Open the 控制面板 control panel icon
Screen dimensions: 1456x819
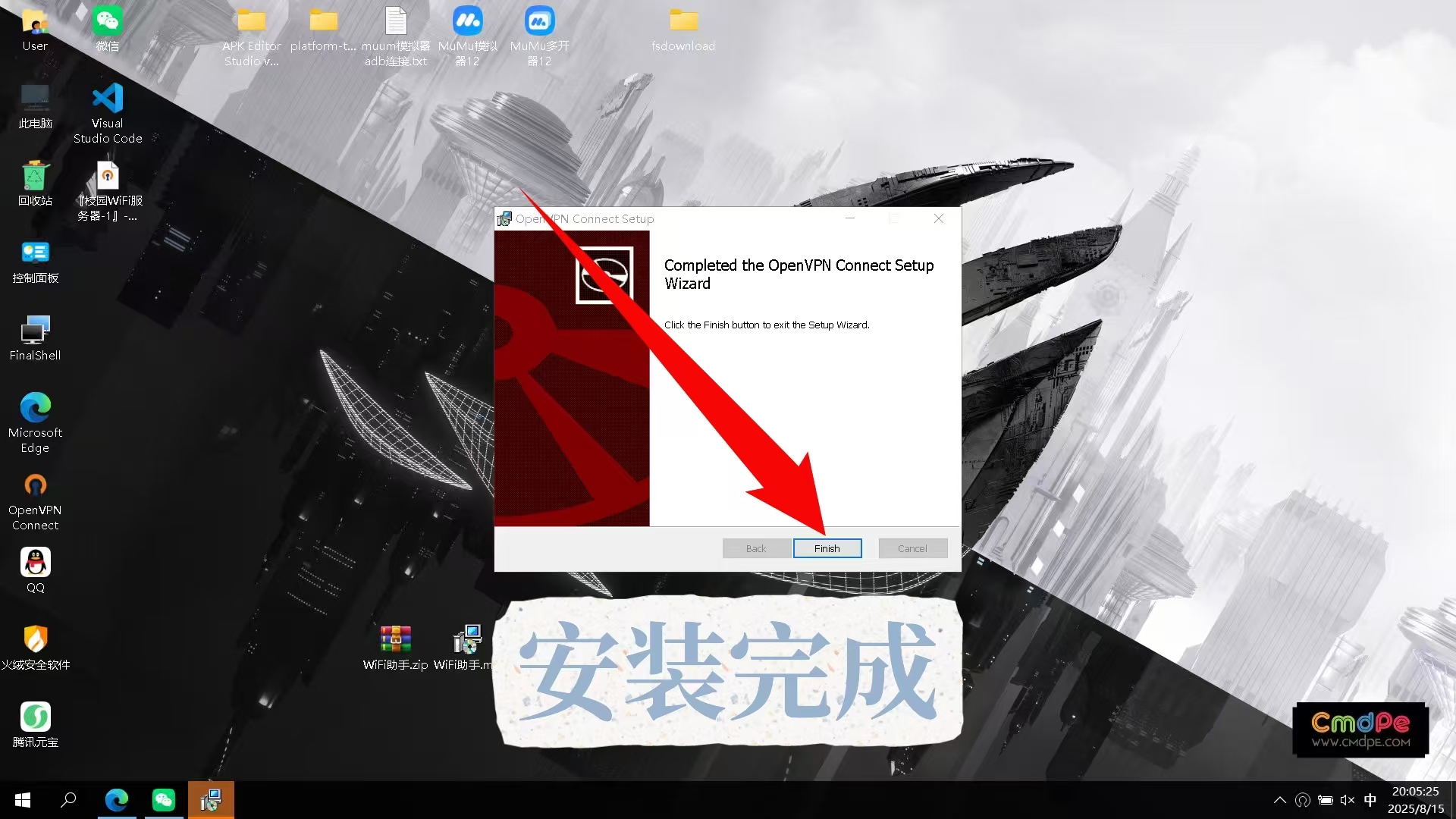tap(35, 262)
